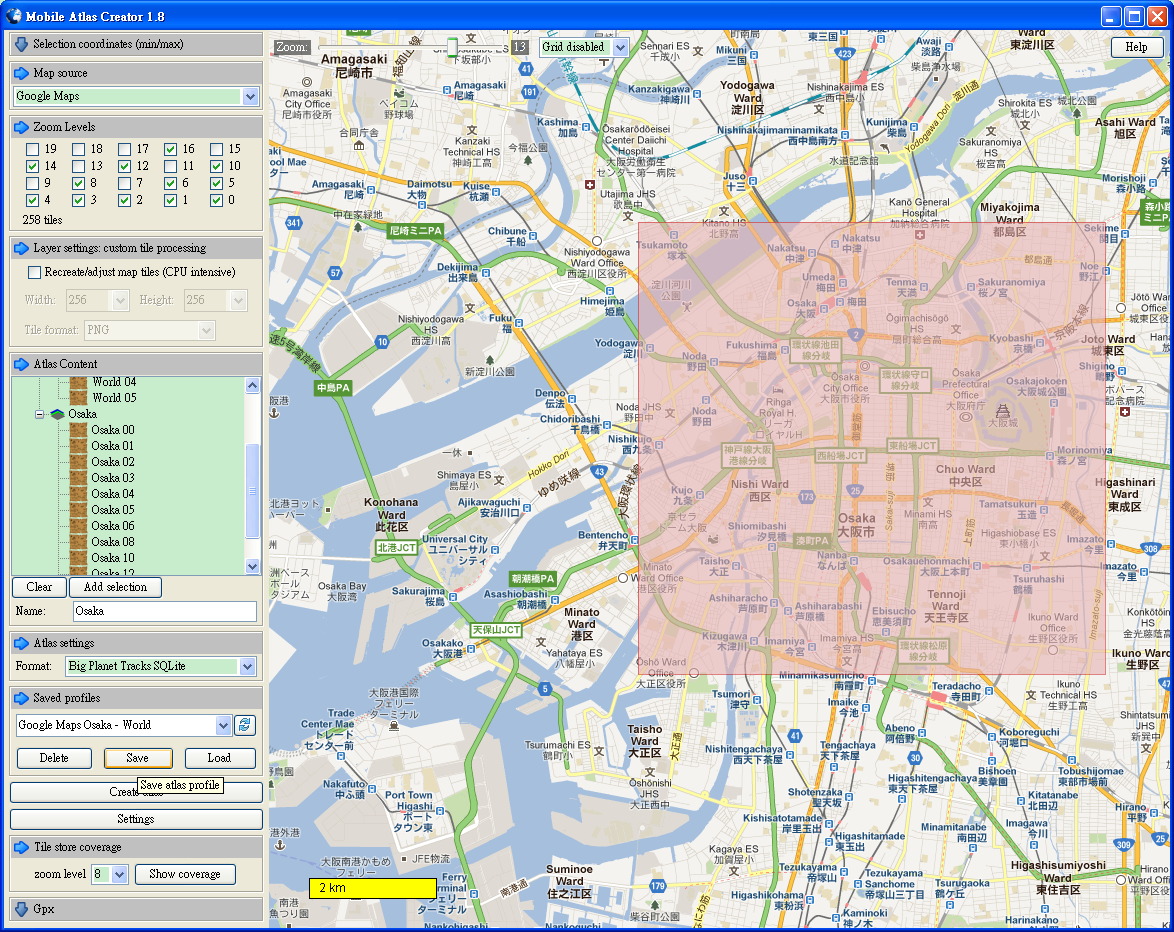
Task: Toggle zoom level 10 checkbox
Action: pyautogui.click(x=216, y=166)
